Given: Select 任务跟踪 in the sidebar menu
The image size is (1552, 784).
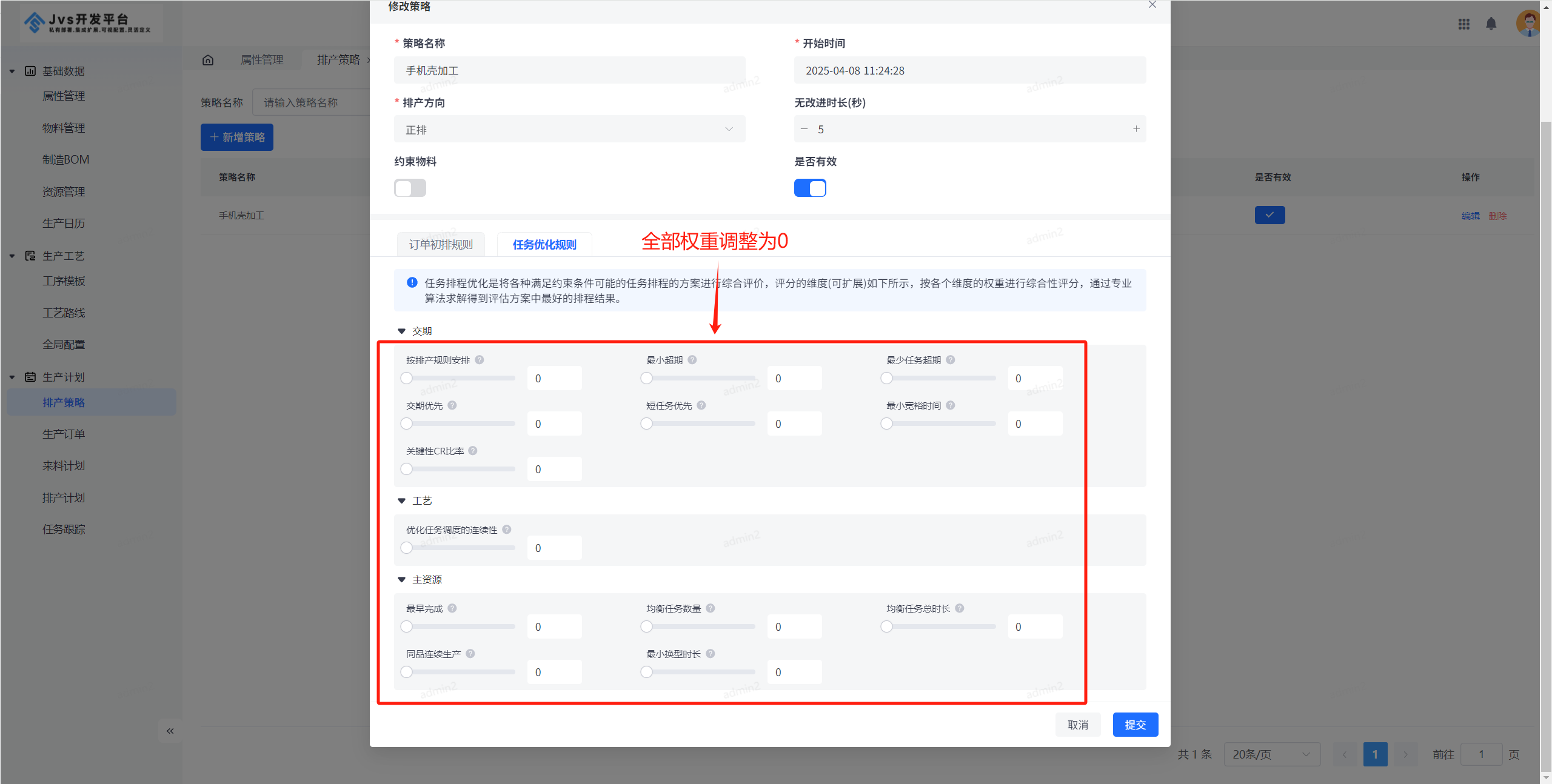Looking at the screenshot, I should 64,528.
